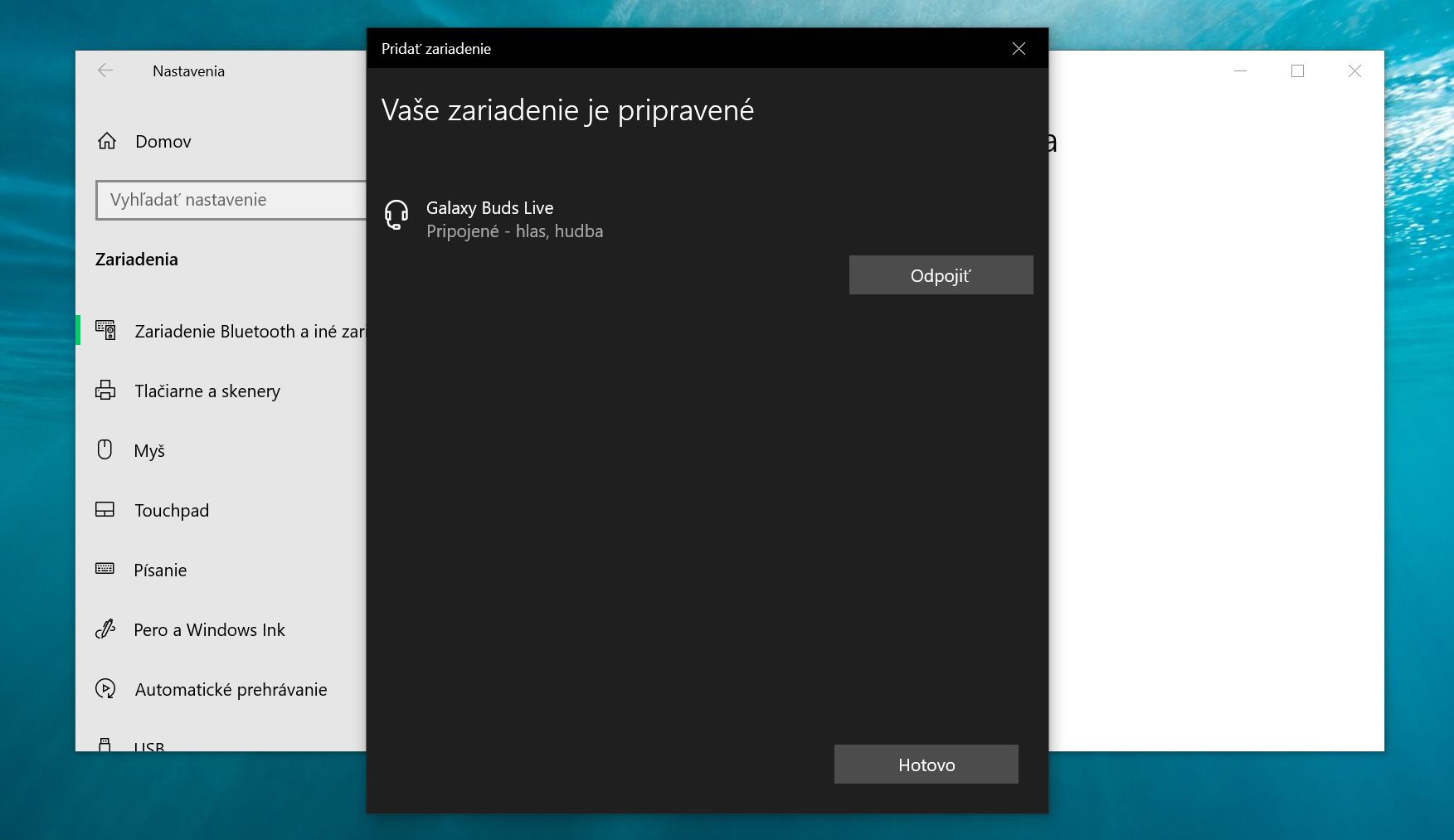Image resolution: width=1454 pixels, height=840 pixels.
Task: Click the mouse icon in the sidebar
Action: coord(105,449)
